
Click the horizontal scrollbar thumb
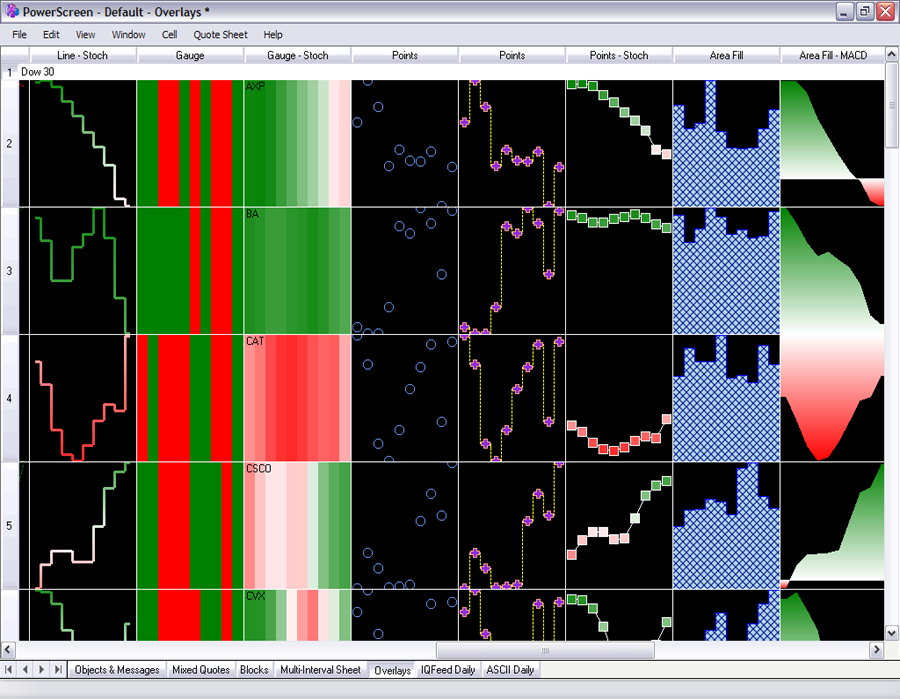click(x=544, y=650)
